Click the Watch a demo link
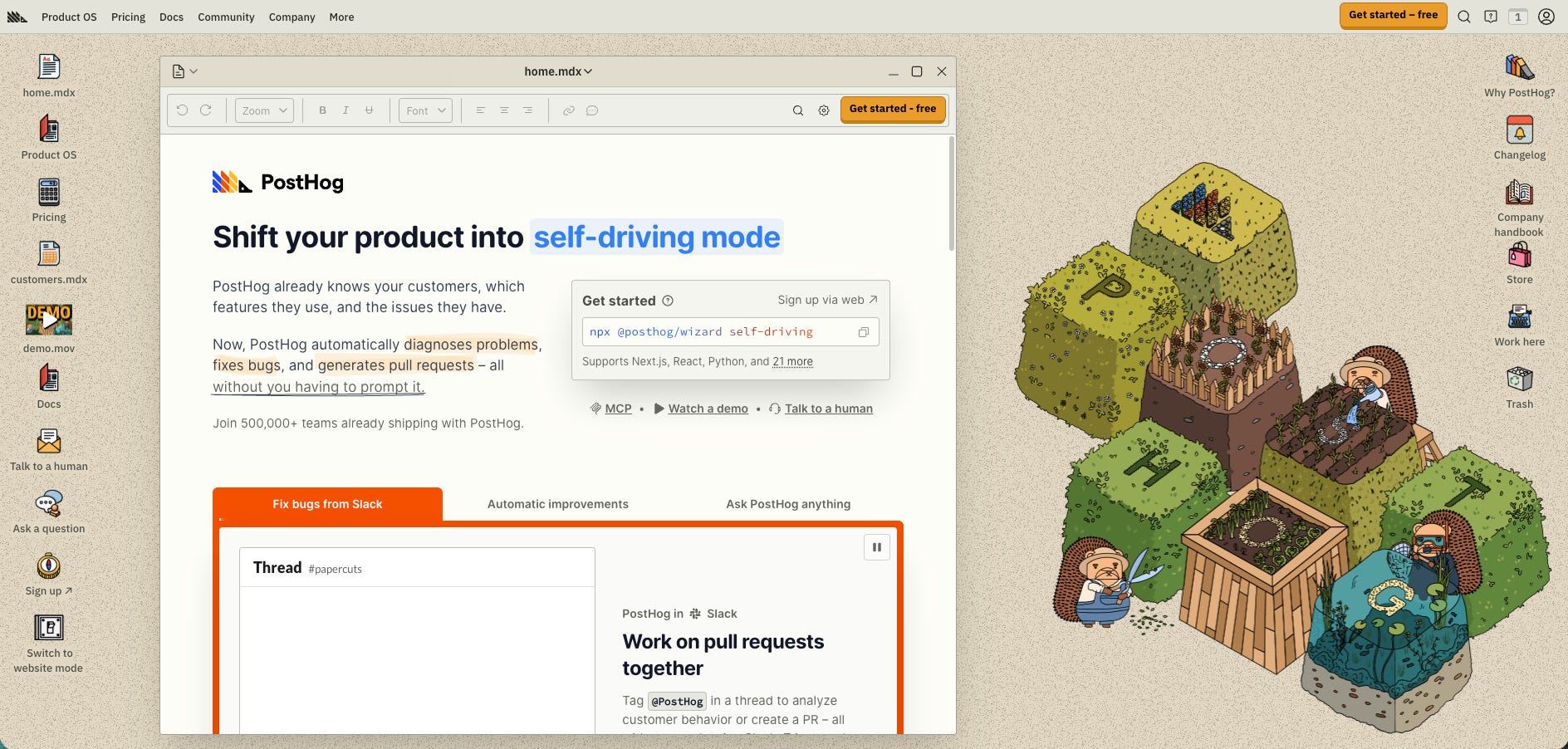This screenshot has height=749, width=1568. point(701,409)
